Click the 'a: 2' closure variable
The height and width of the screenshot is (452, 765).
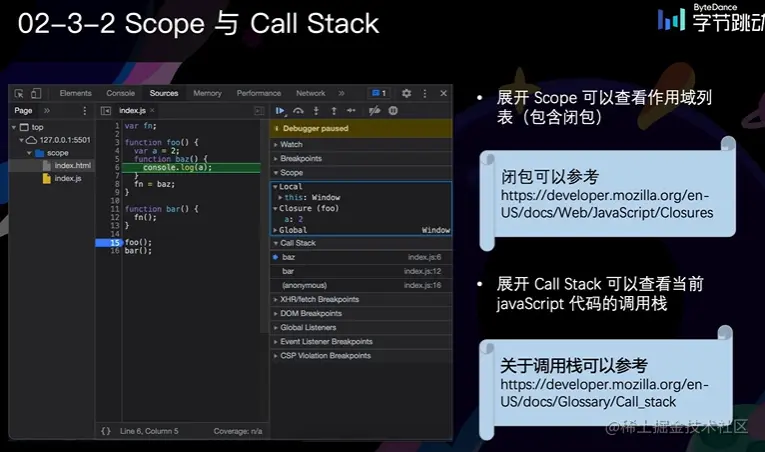[x=294, y=219]
